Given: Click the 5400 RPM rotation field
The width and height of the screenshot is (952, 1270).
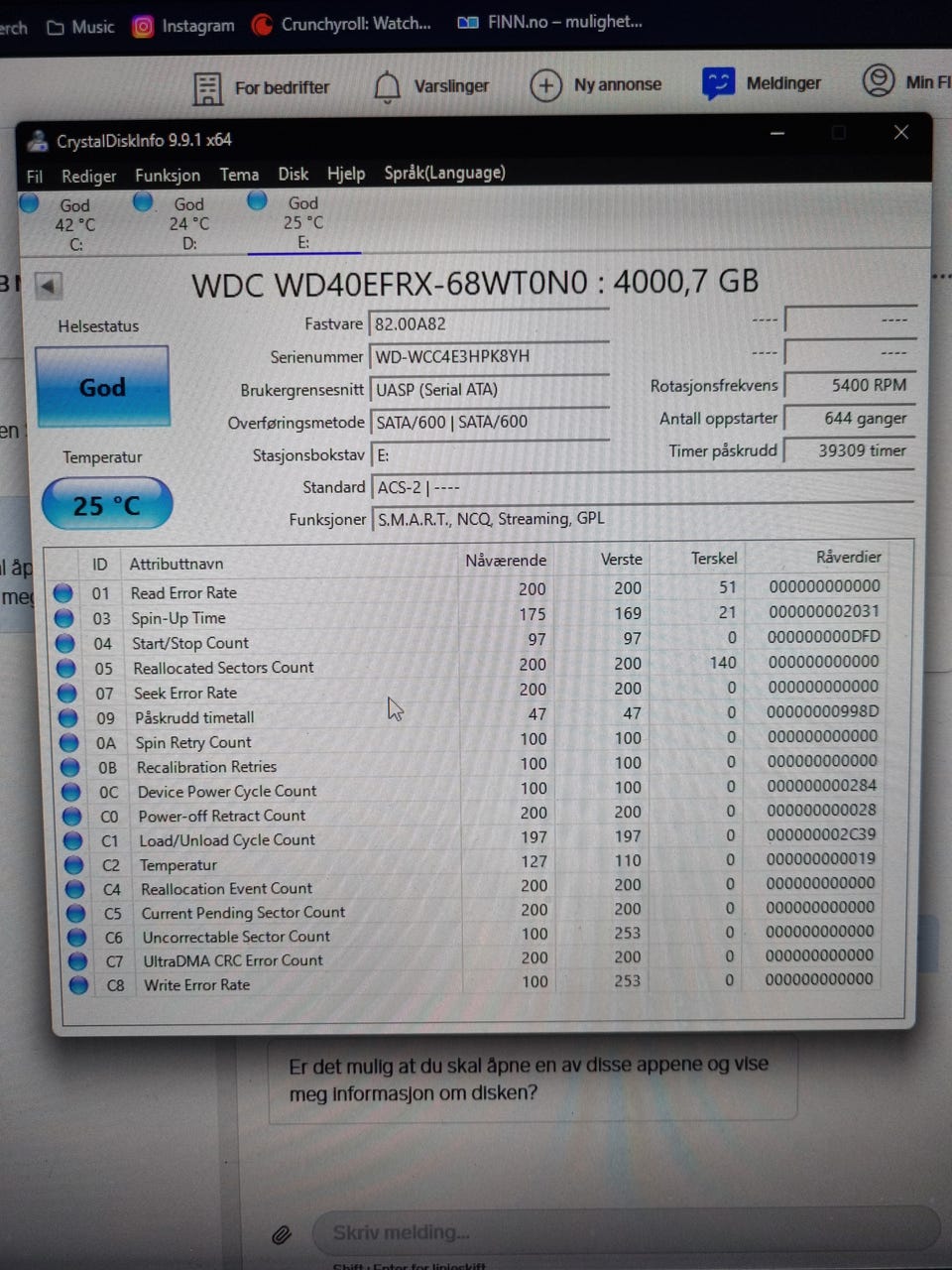Looking at the screenshot, I should pyautogui.click(x=850, y=385).
